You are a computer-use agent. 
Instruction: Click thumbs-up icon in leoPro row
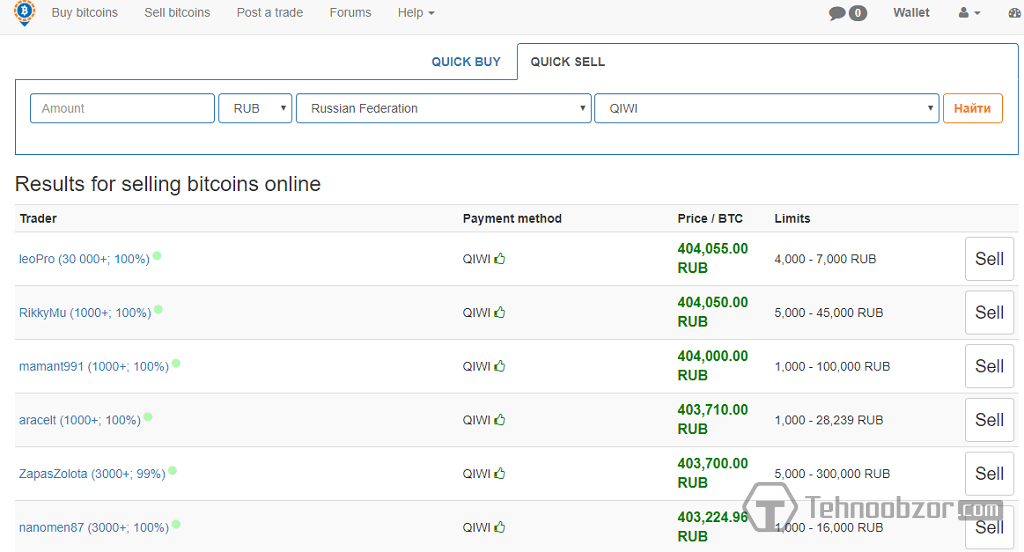click(500, 258)
